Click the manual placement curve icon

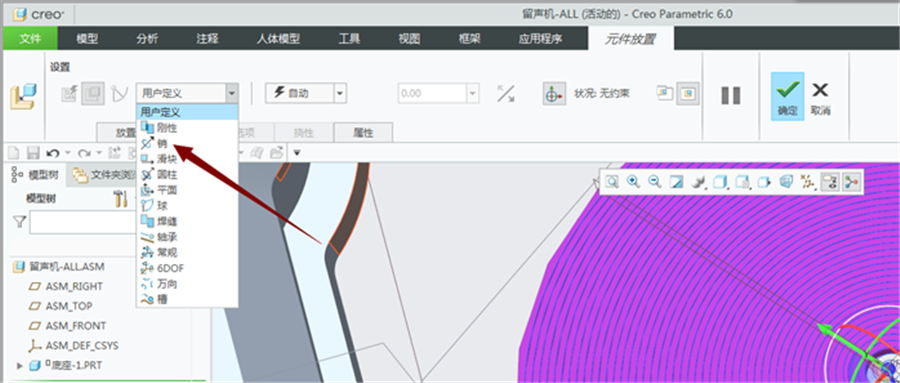point(119,94)
